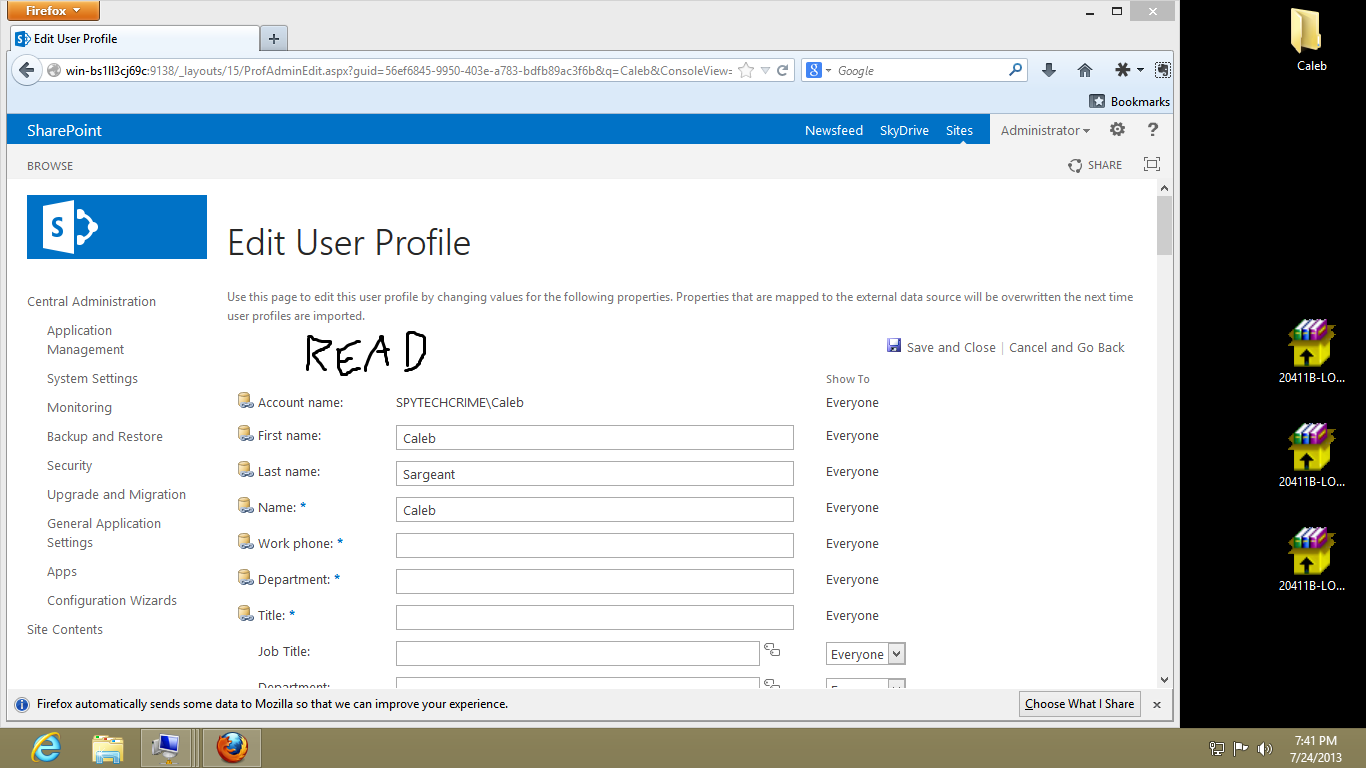Click the page vertical scrollbar thumb
Screen dimensions: 1366x768
(x=1164, y=227)
